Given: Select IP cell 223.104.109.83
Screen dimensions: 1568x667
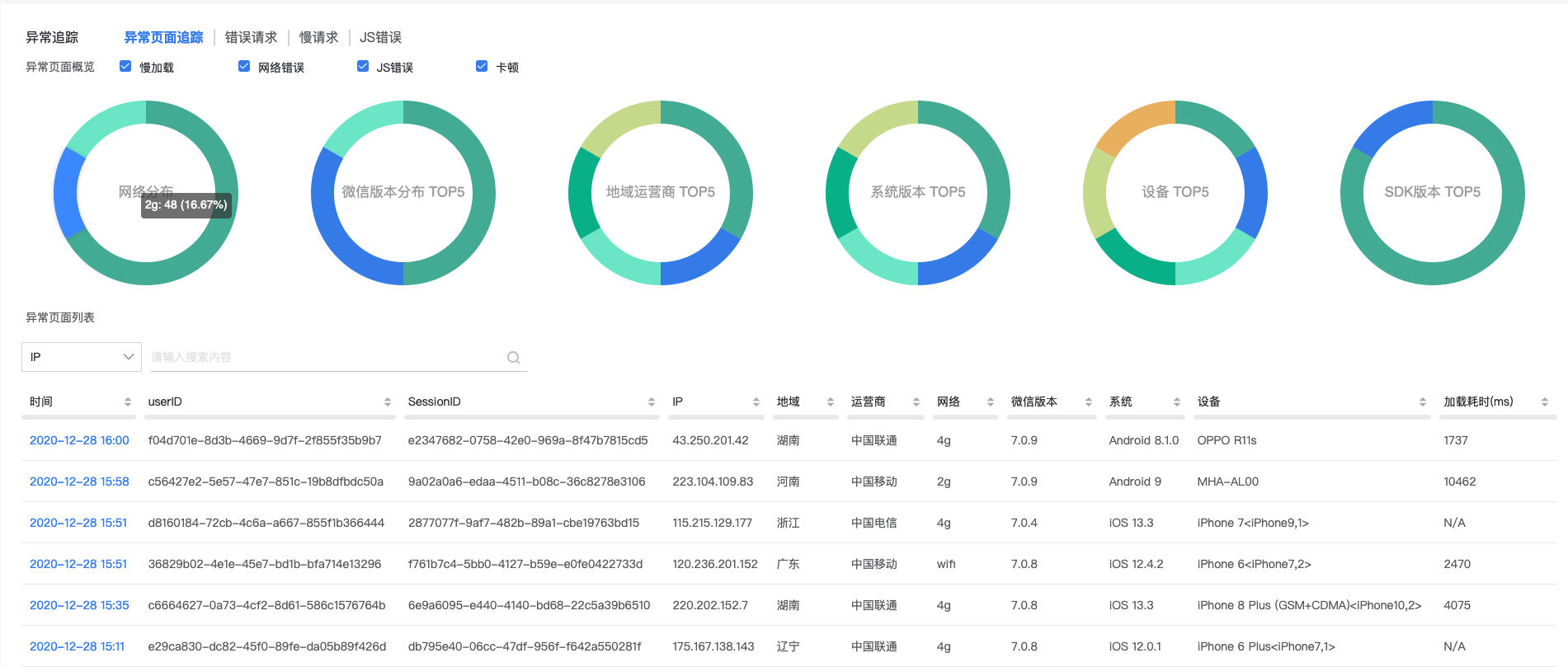Looking at the screenshot, I should 713,481.
